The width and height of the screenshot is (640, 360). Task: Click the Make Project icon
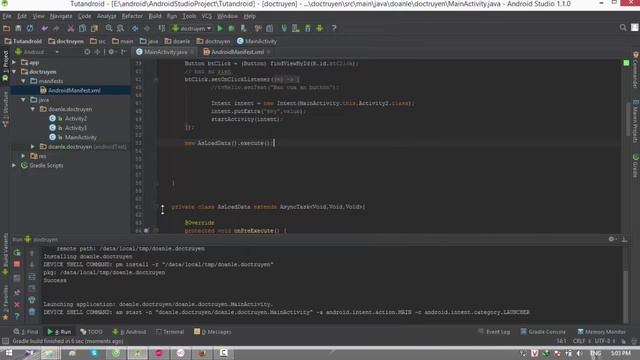[162, 28]
